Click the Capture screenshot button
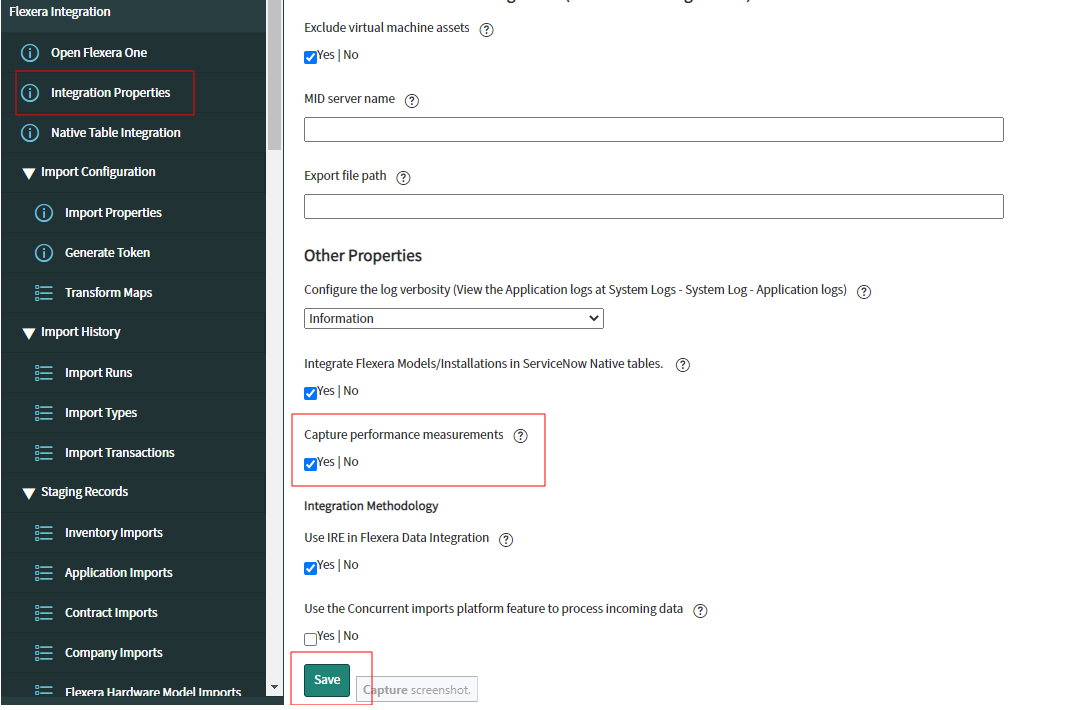Screen dimensions: 1068x710 (x=416, y=689)
